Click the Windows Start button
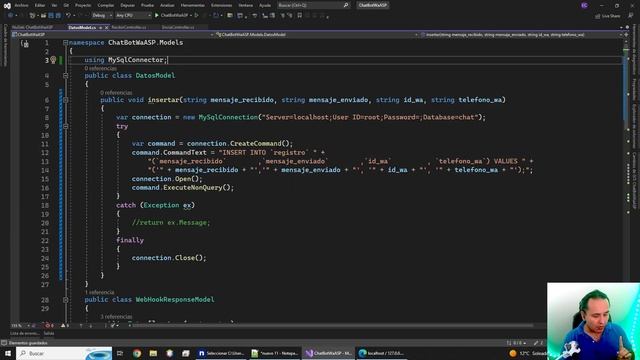 tap(8, 353)
